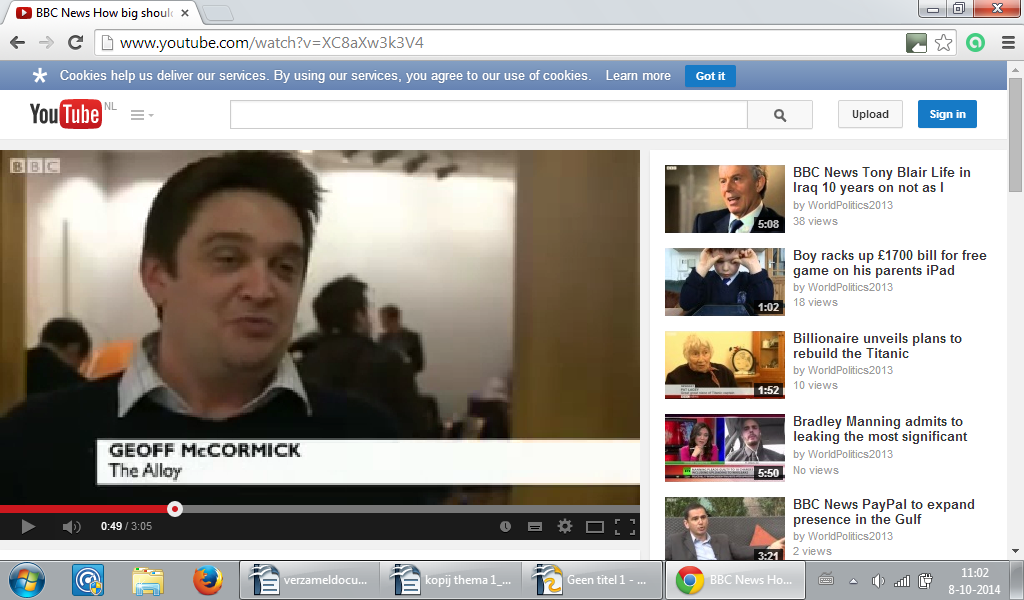Click the page scrollbar down arrow
The height and width of the screenshot is (600, 1024).
(x=1015, y=551)
